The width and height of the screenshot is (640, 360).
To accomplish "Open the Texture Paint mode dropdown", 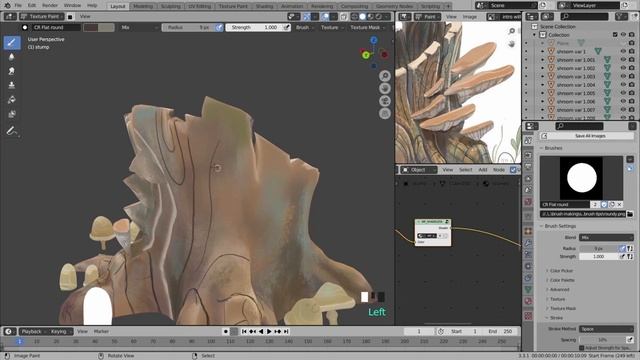I will (41, 17).
